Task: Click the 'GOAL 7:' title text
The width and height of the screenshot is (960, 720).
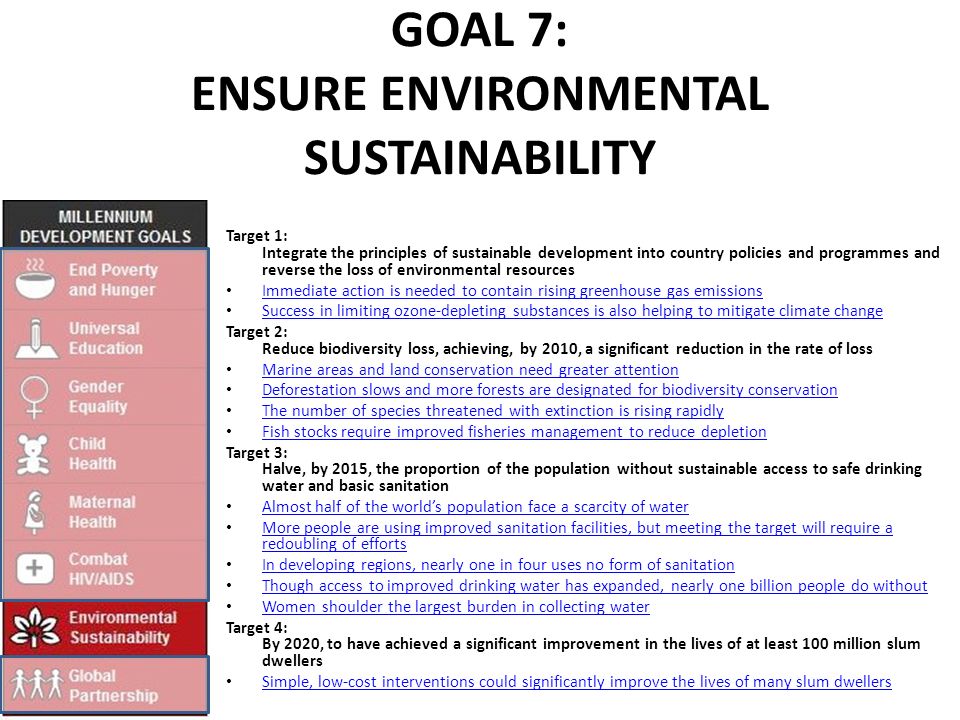Action: (x=479, y=31)
